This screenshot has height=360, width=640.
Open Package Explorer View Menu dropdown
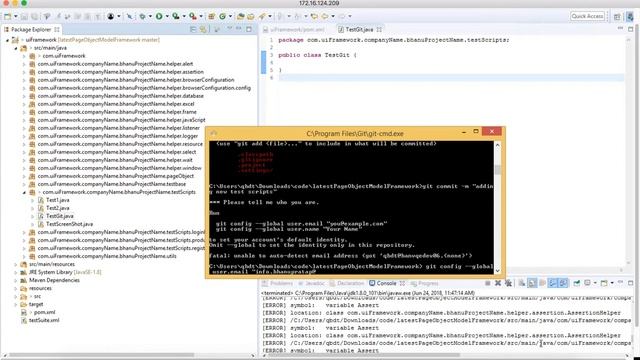[x=229, y=29]
